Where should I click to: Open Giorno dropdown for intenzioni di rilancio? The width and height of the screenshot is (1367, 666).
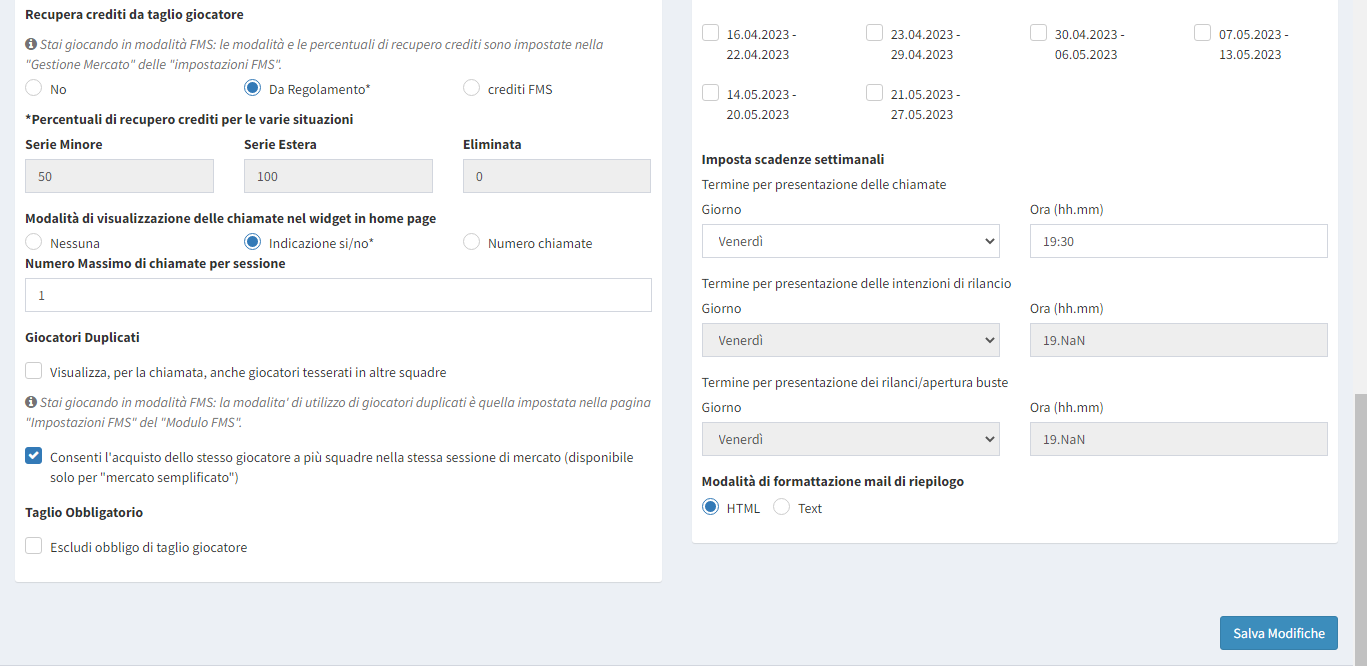point(851,340)
